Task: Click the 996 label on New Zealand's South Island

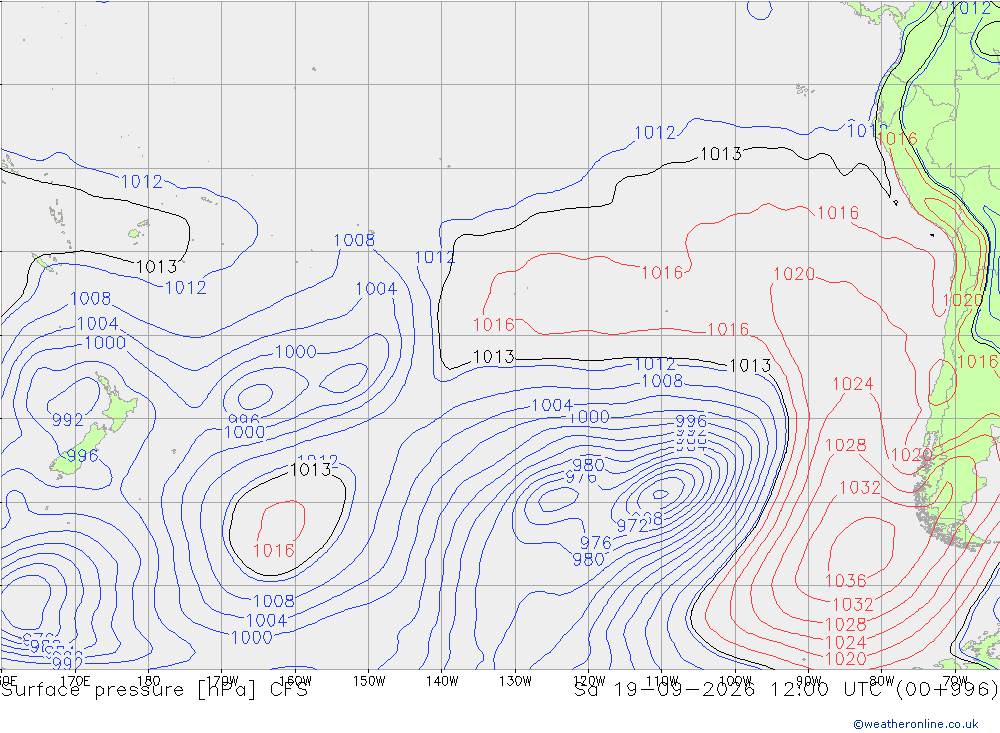Action: (83, 455)
